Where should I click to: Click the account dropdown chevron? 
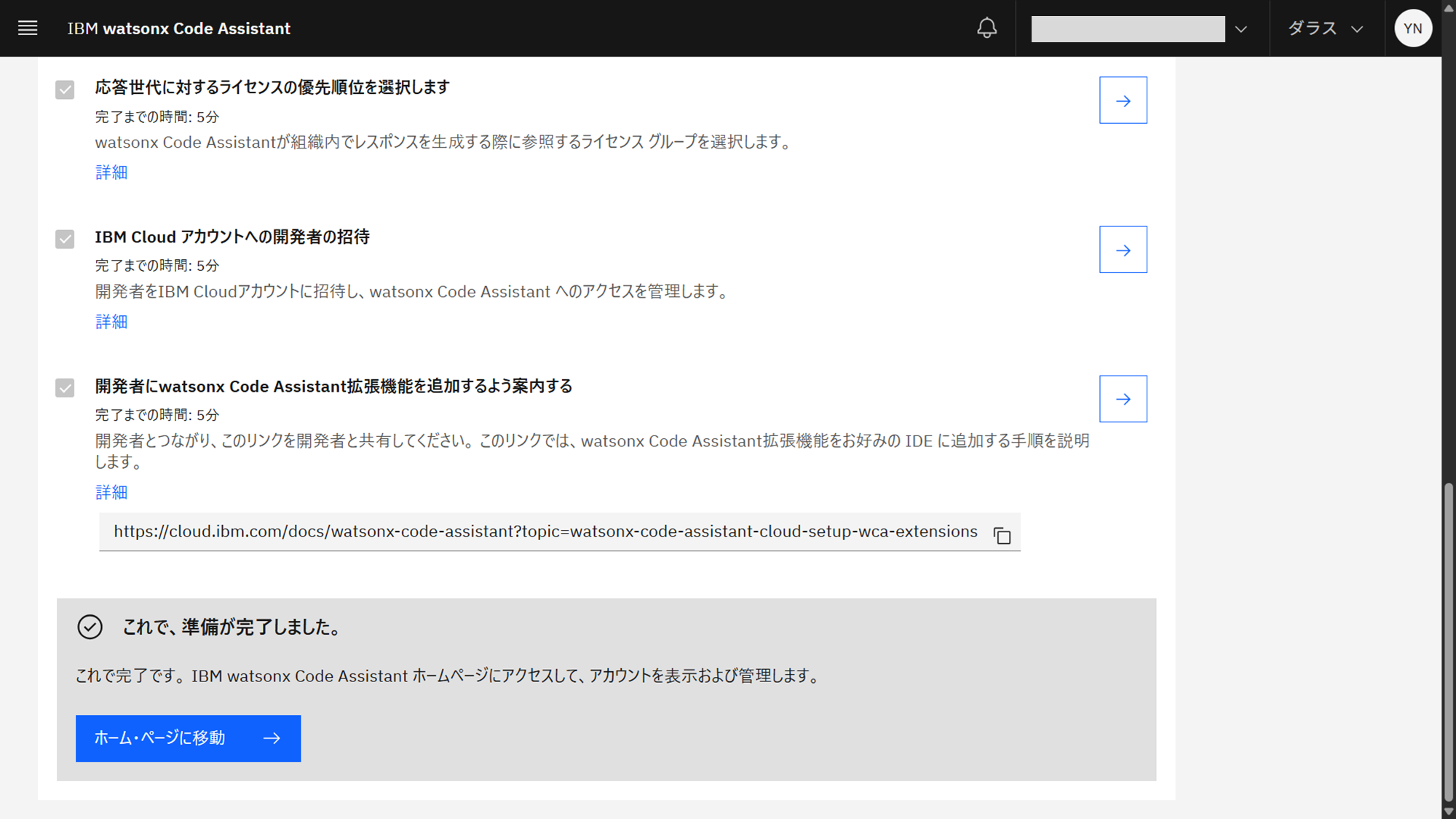click(x=1241, y=29)
